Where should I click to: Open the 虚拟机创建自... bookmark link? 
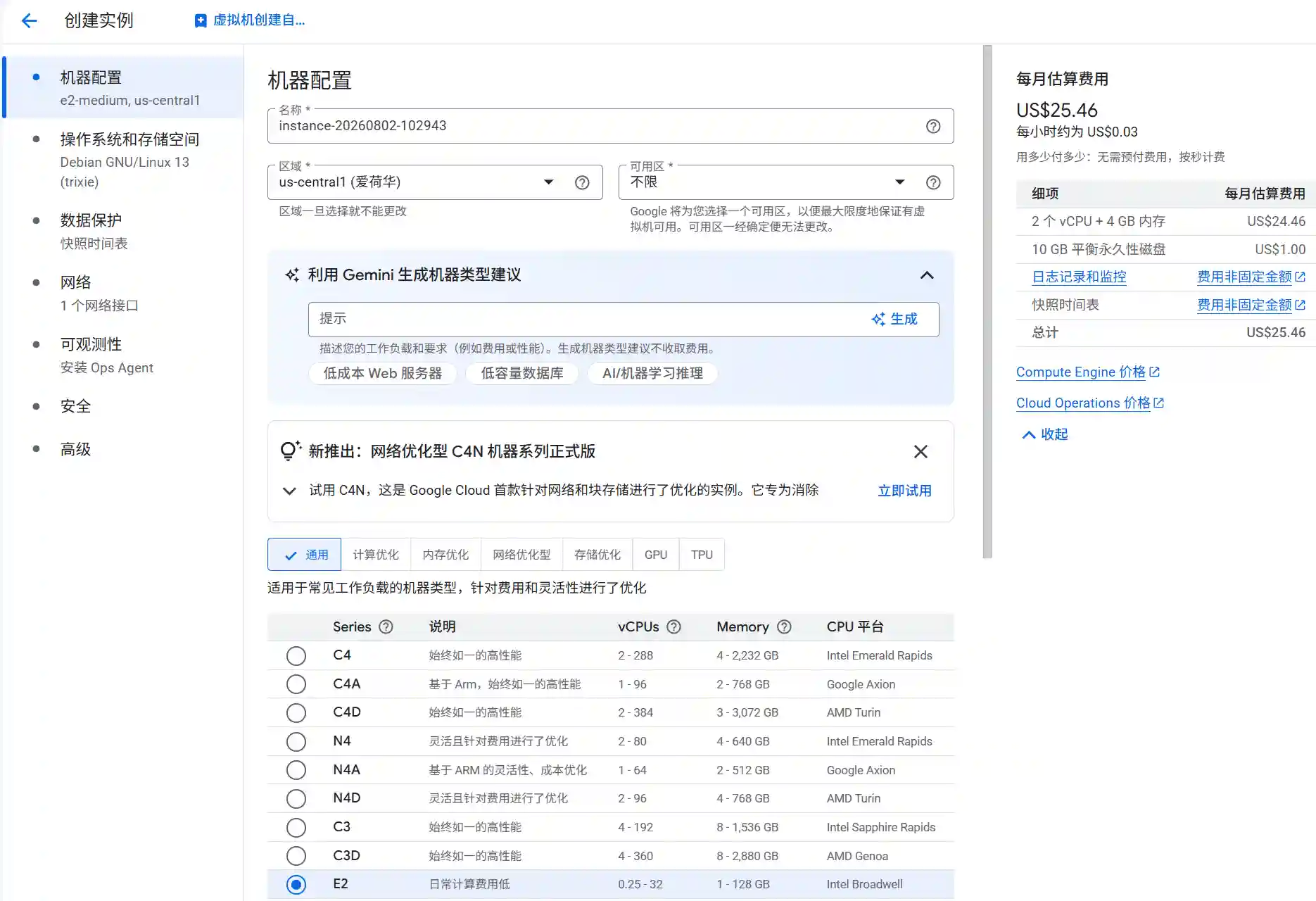pyautogui.click(x=250, y=20)
